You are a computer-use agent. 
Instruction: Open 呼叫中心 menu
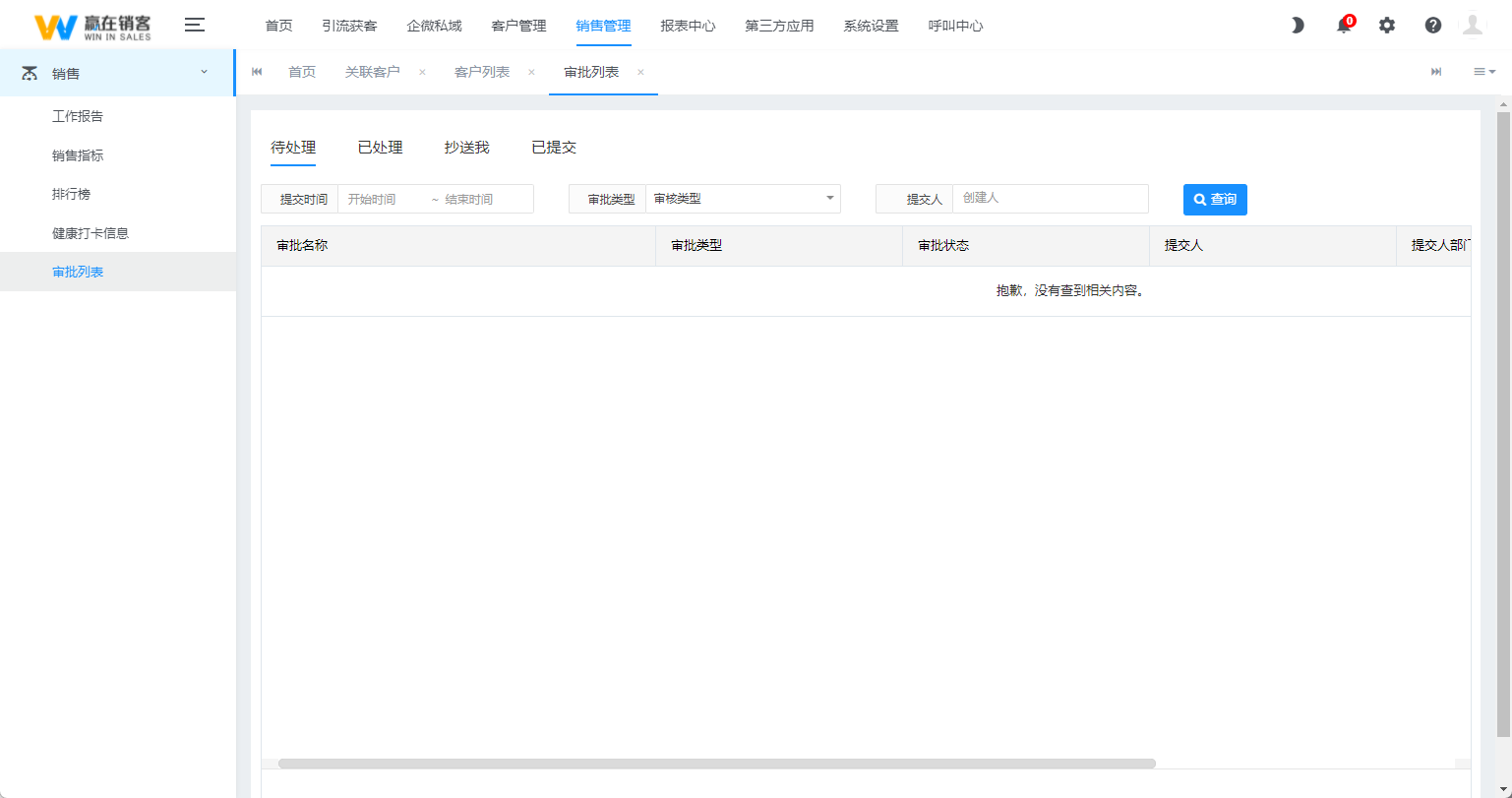(x=956, y=26)
